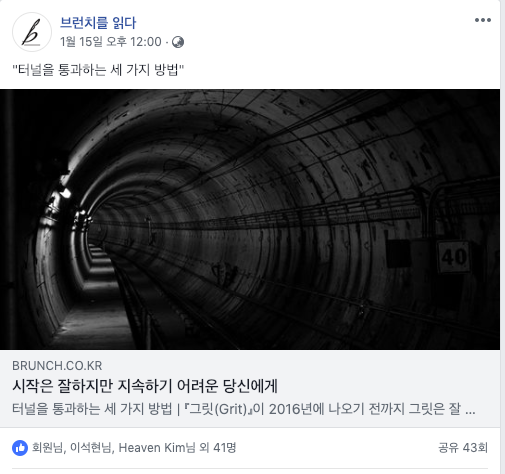Select 회원님 in the reactions list

pyautogui.click(x=47, y=448)
